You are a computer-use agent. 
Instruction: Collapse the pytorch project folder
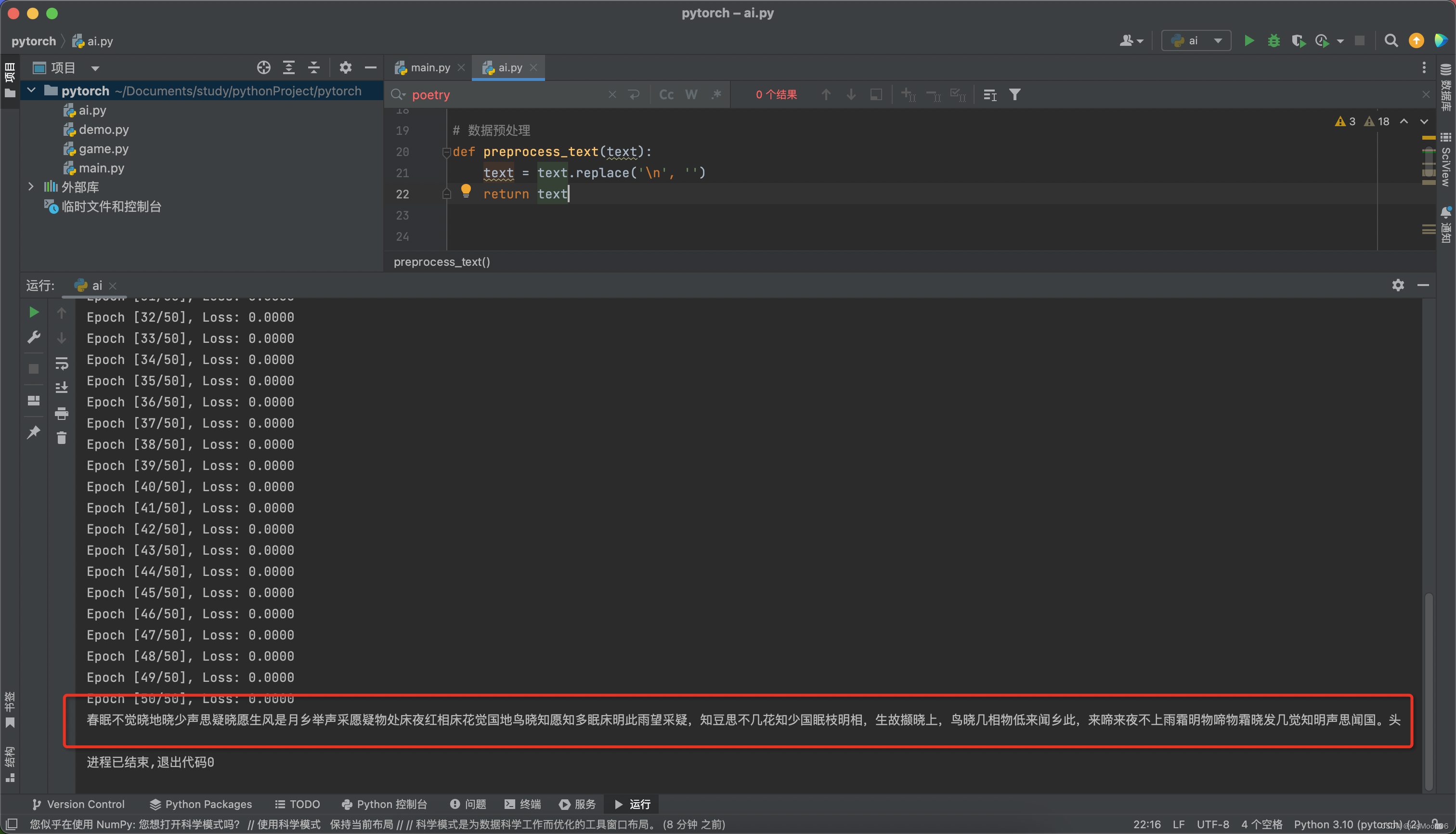click(x=31, y=91)
